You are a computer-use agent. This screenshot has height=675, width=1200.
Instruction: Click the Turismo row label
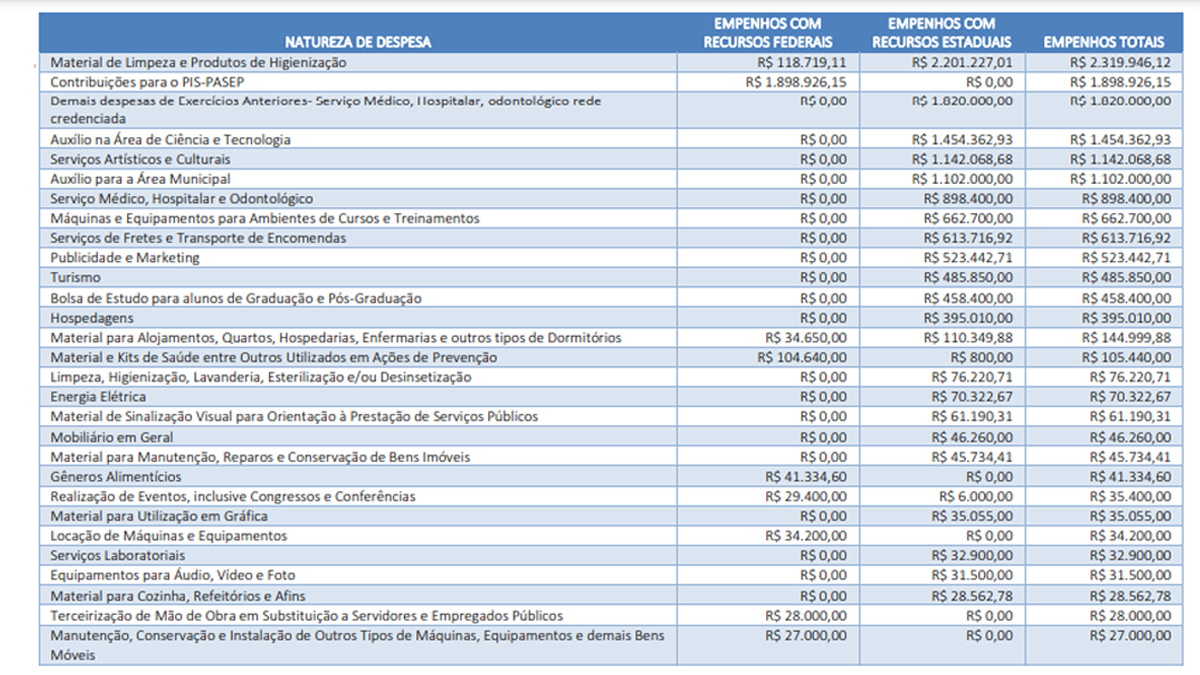tap(75, 277)
